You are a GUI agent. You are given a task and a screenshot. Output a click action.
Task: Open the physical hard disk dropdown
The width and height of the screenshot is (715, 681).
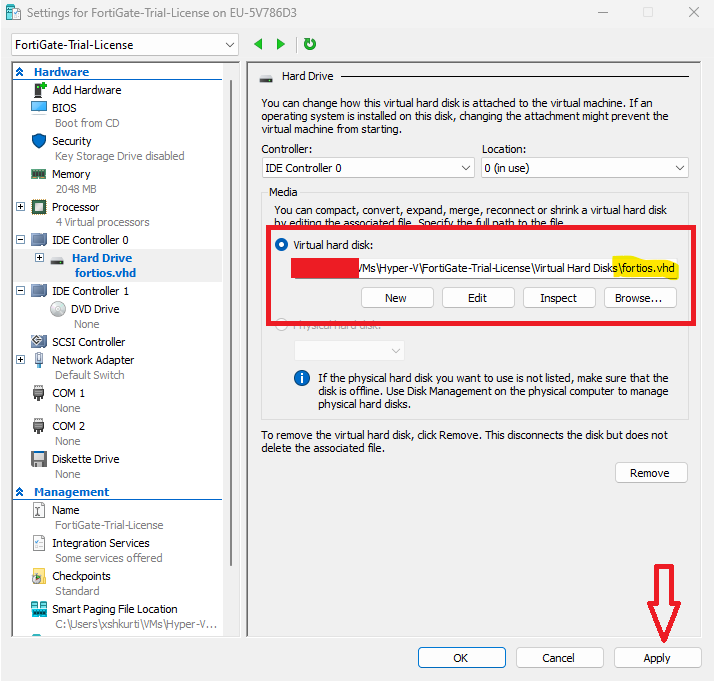[349, 351]
